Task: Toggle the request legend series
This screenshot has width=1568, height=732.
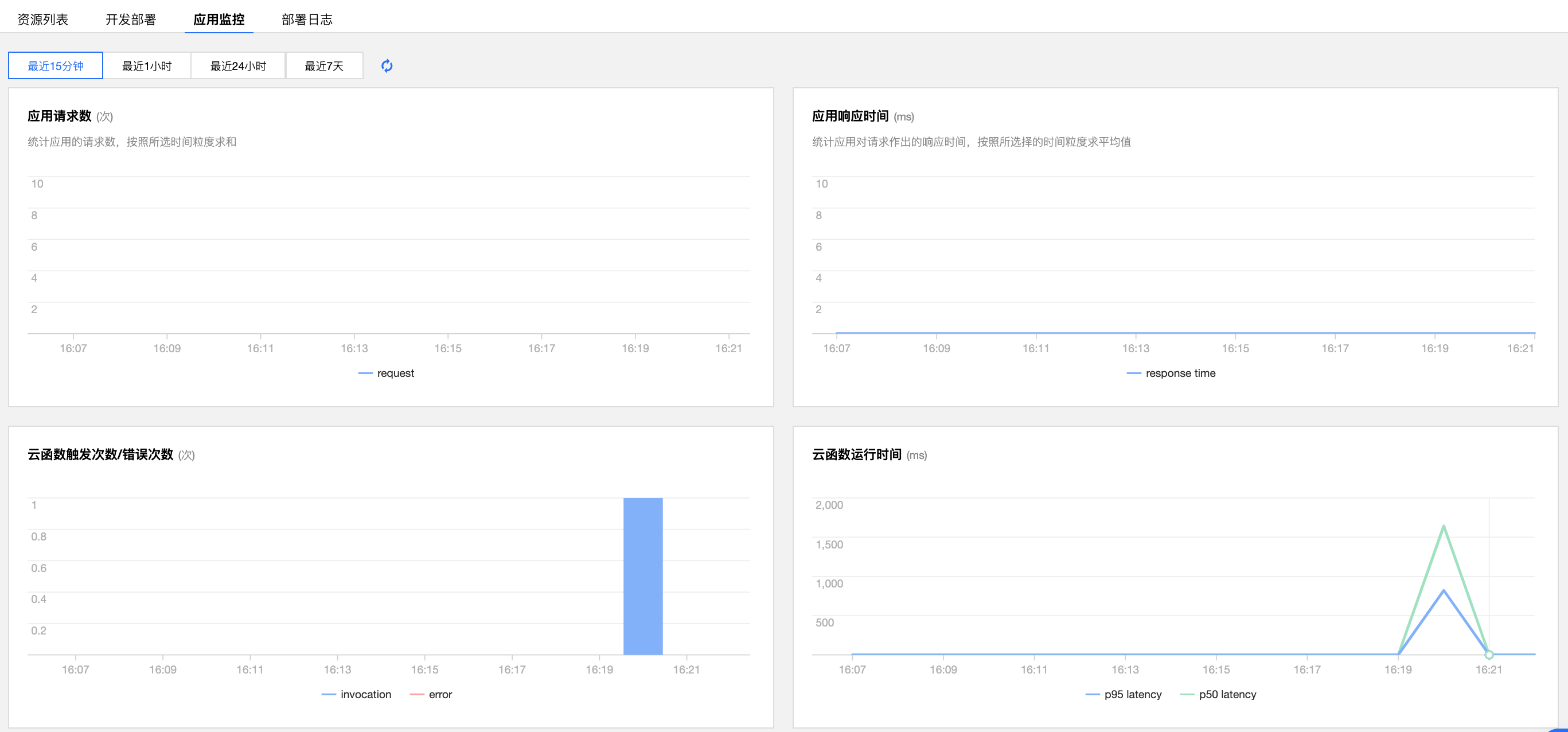Action: tap(395, 373)
